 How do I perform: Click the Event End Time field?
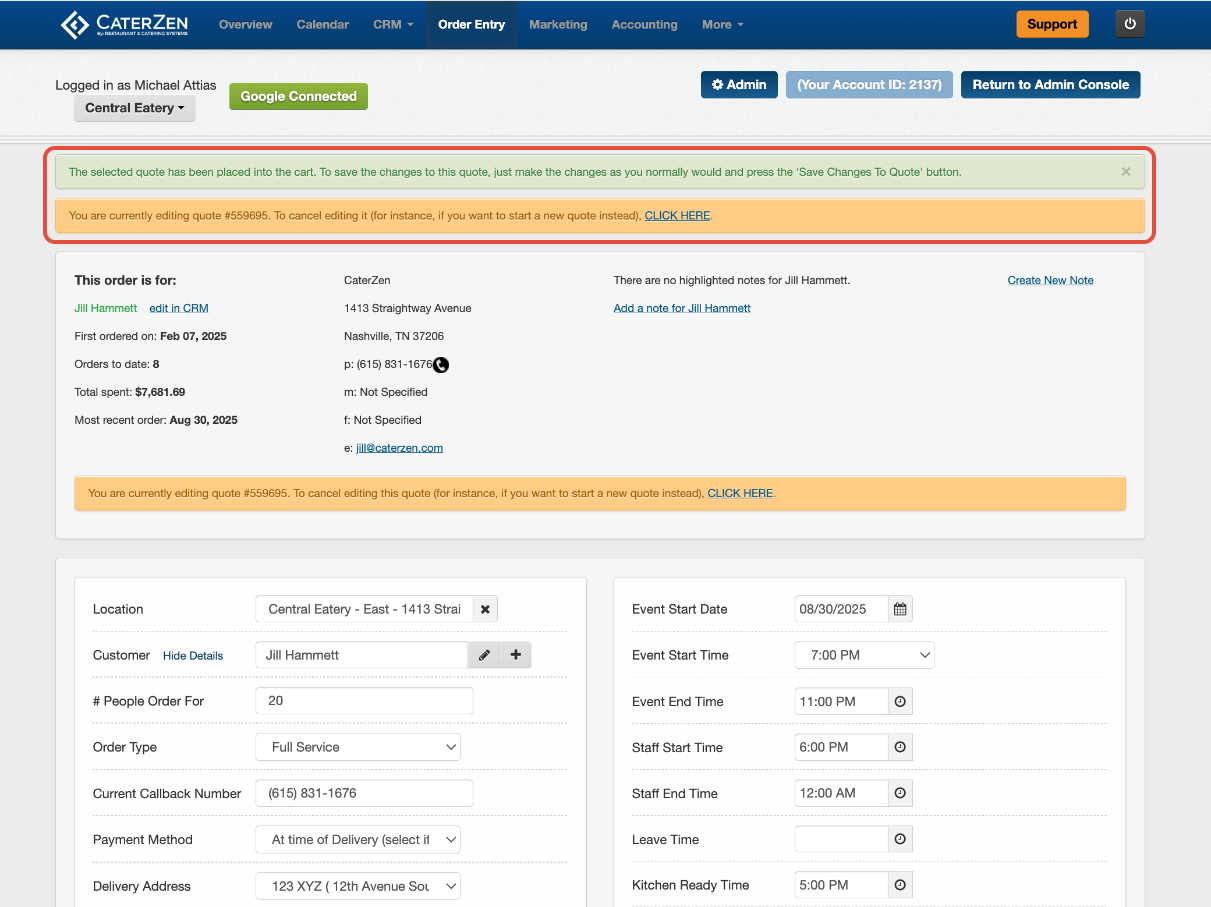coord(841,702)
